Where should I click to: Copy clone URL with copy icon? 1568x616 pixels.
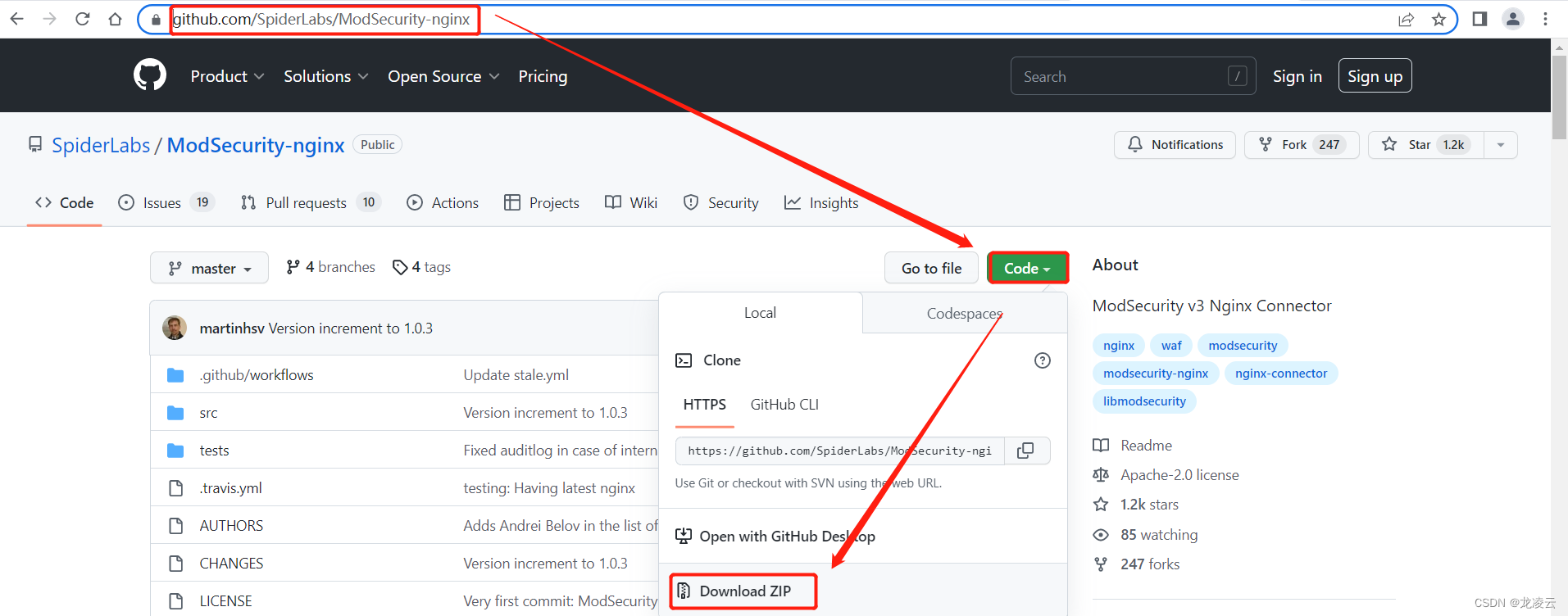(x=1025, y=451)
